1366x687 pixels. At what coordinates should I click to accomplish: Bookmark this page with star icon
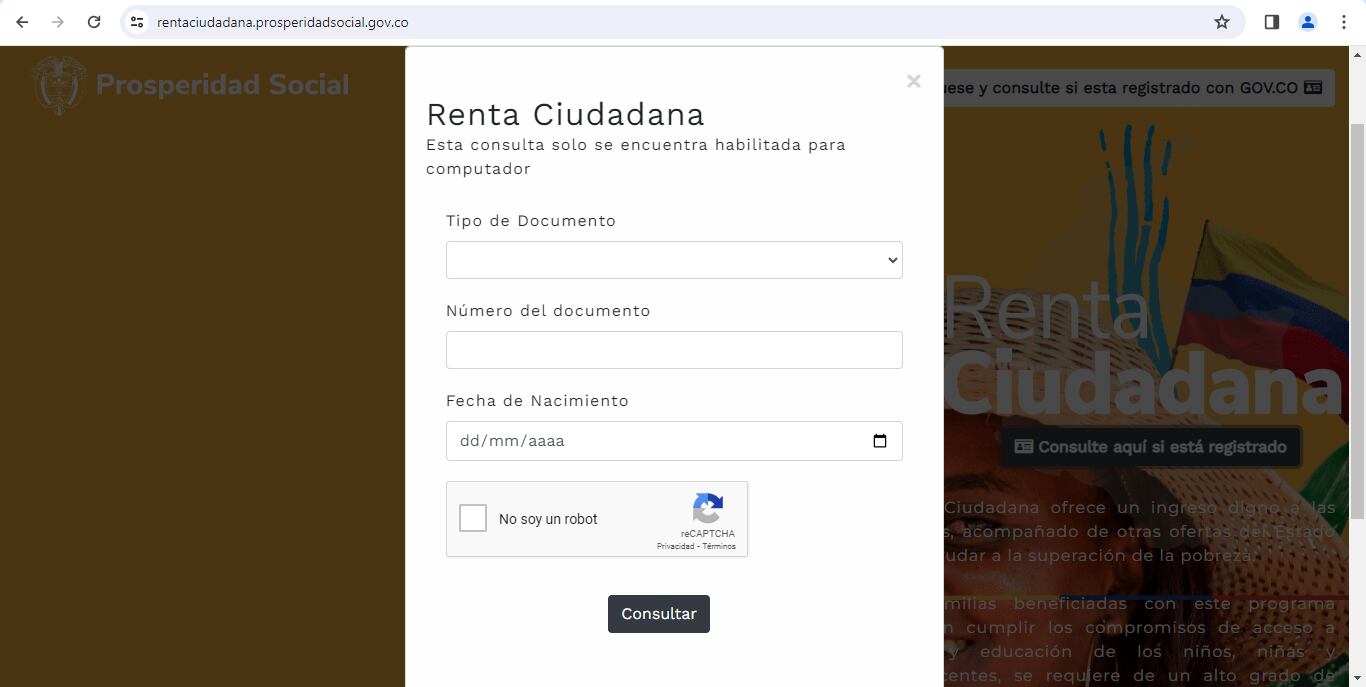point(1221,22)
